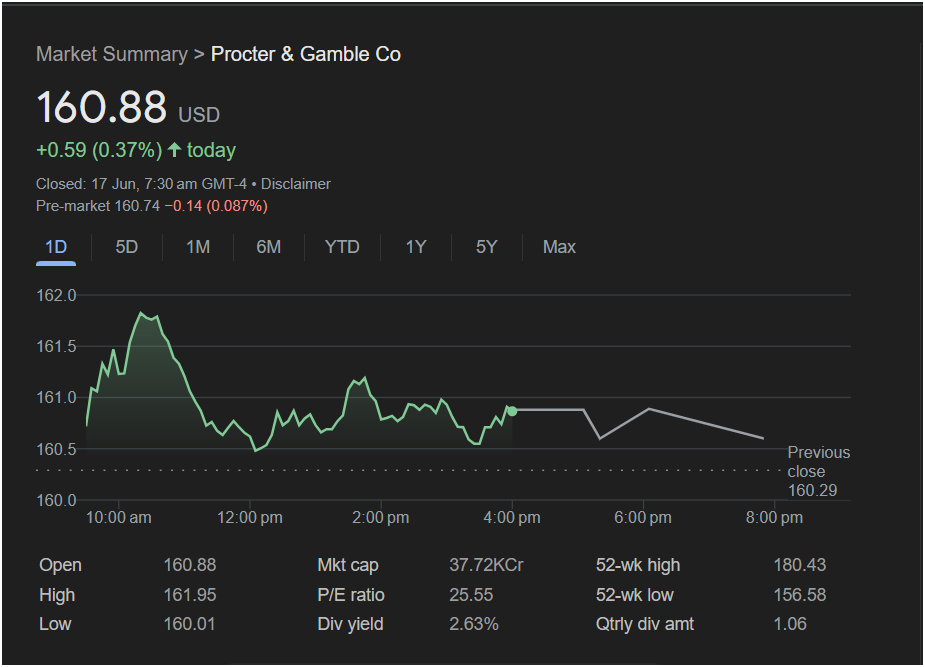Image resolution: width=925 pixels, height=667 pixels.
Task: Click the Div yield value 2.63%
Action: coord(474,624)
